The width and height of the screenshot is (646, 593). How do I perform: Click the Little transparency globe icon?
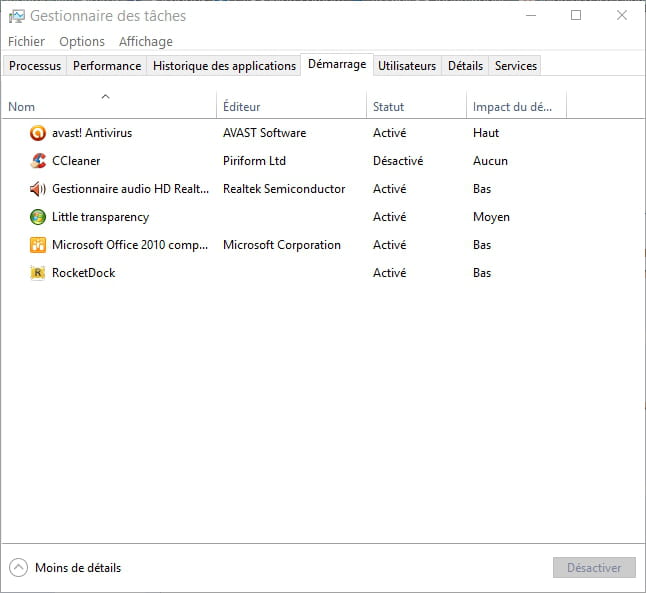pyautogui.click(x=38, y=217)
